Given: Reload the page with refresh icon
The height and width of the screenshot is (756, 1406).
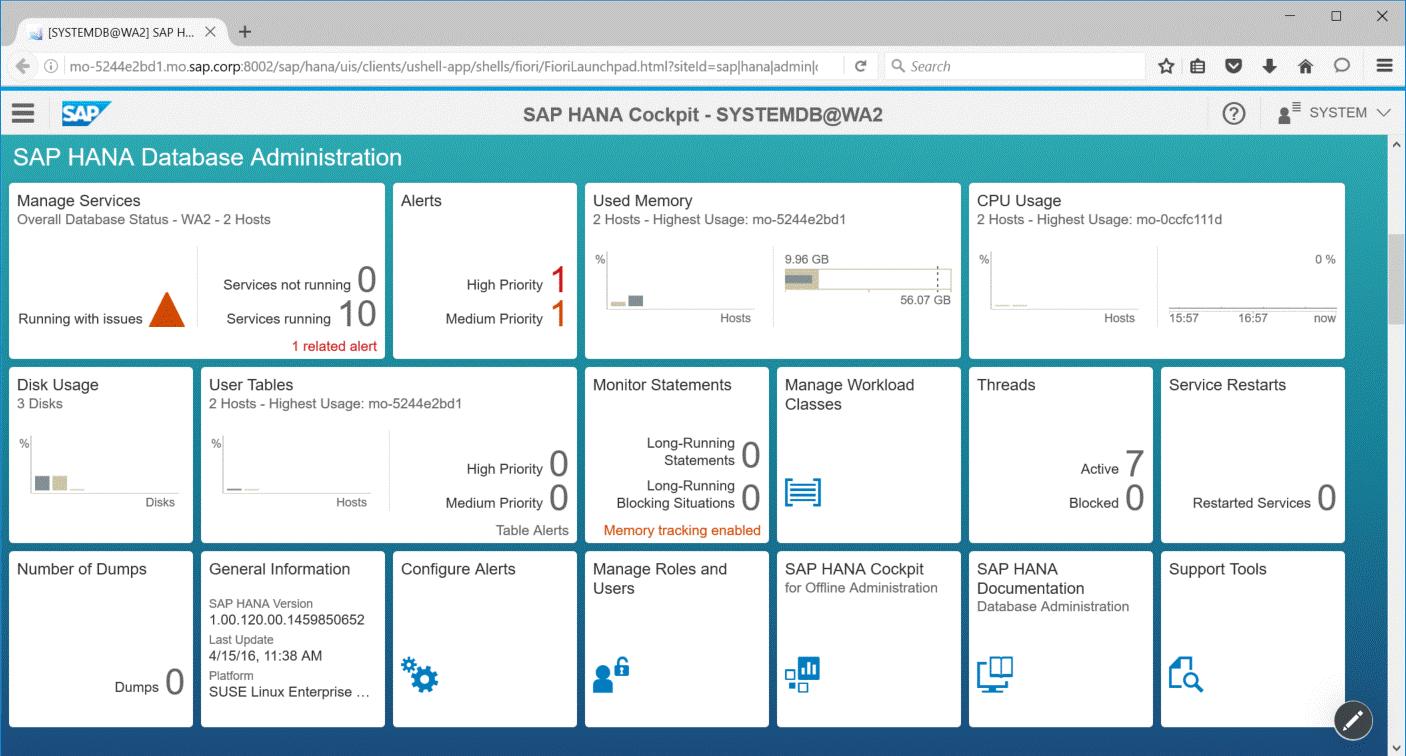Looking at the screenshot, I should coord(860,66).
